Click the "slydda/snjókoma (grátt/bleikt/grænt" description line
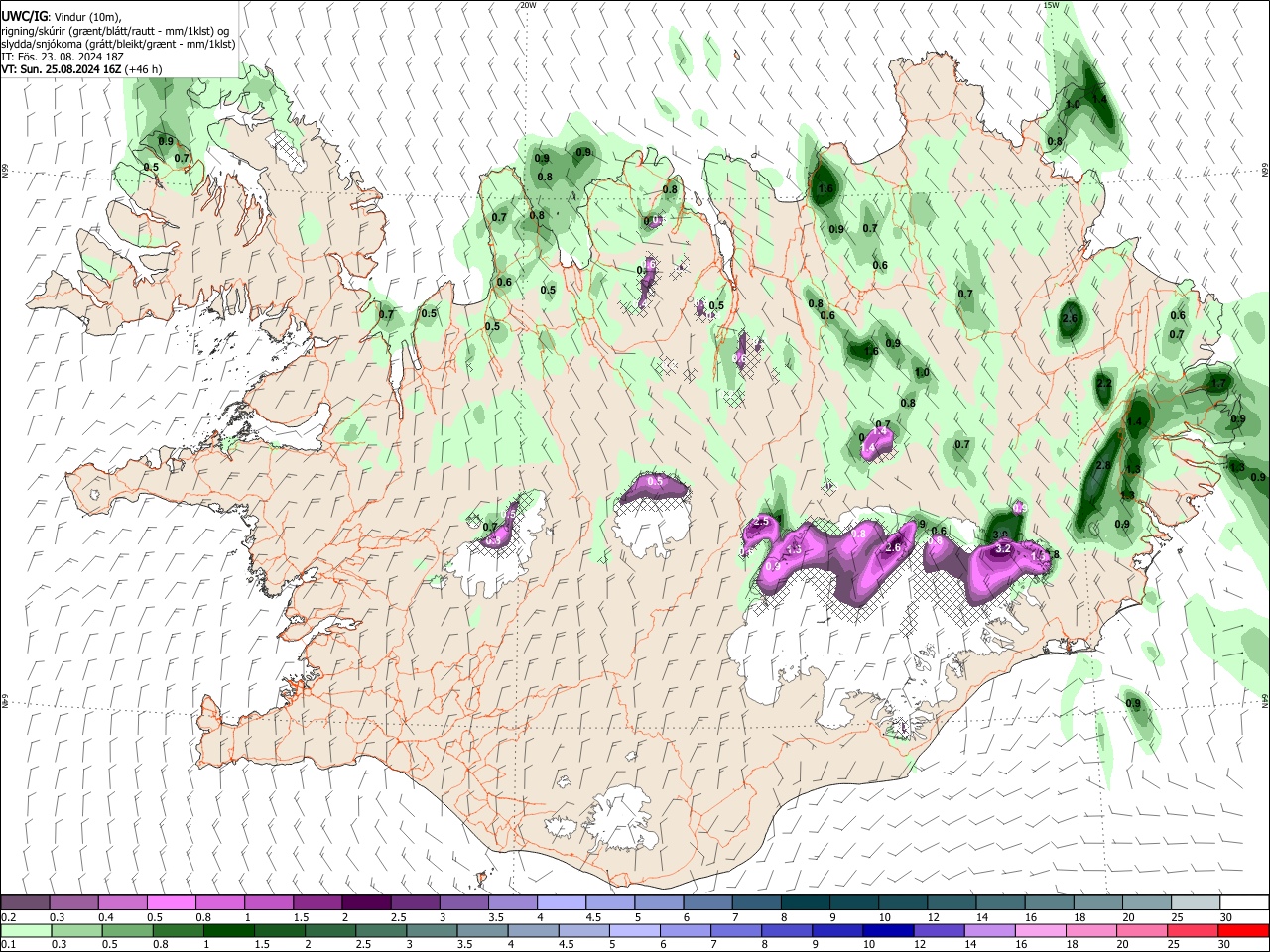This screenshot has width=1270, height=952. [x=118, y=44]
